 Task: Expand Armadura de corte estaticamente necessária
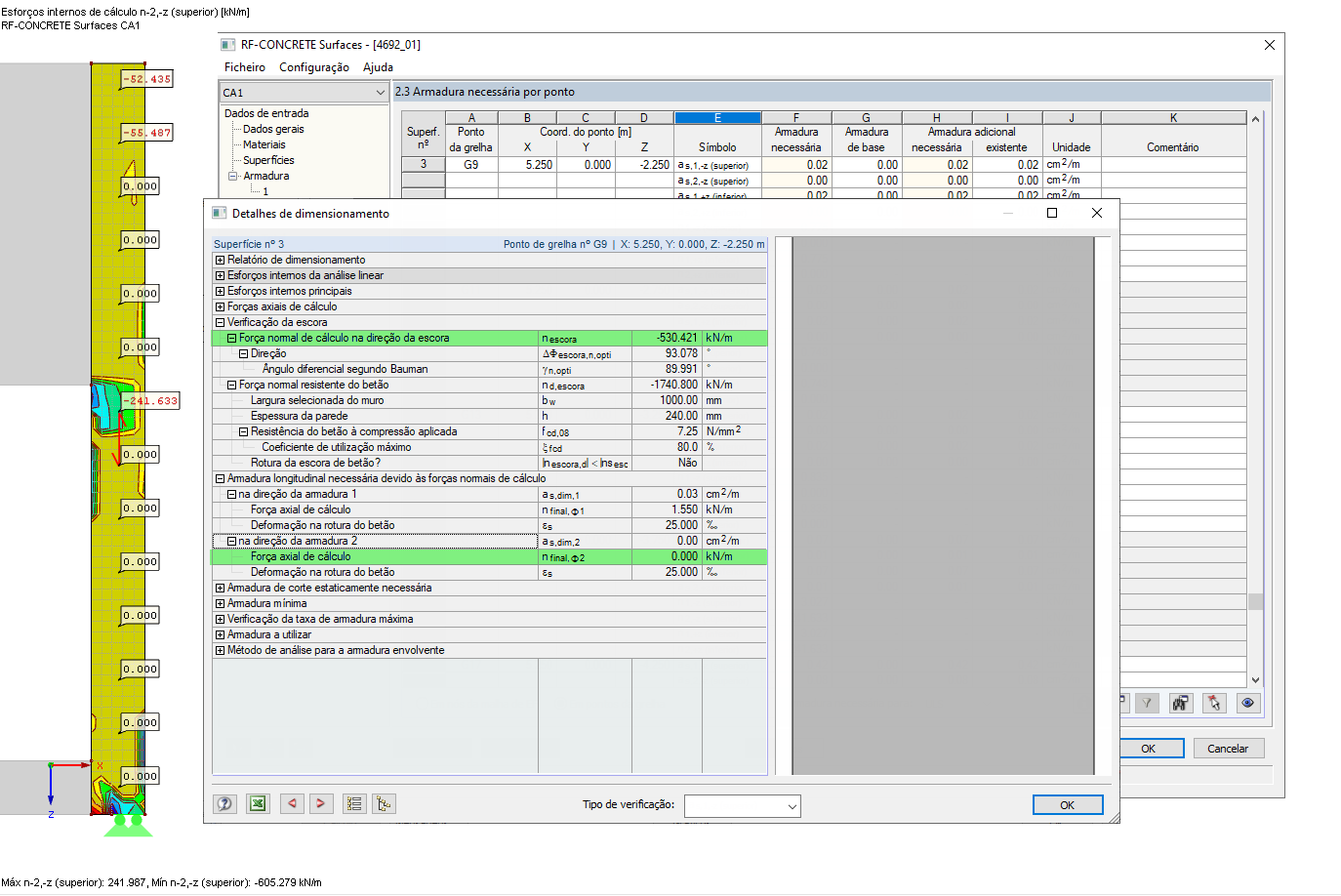coord(220,589)
